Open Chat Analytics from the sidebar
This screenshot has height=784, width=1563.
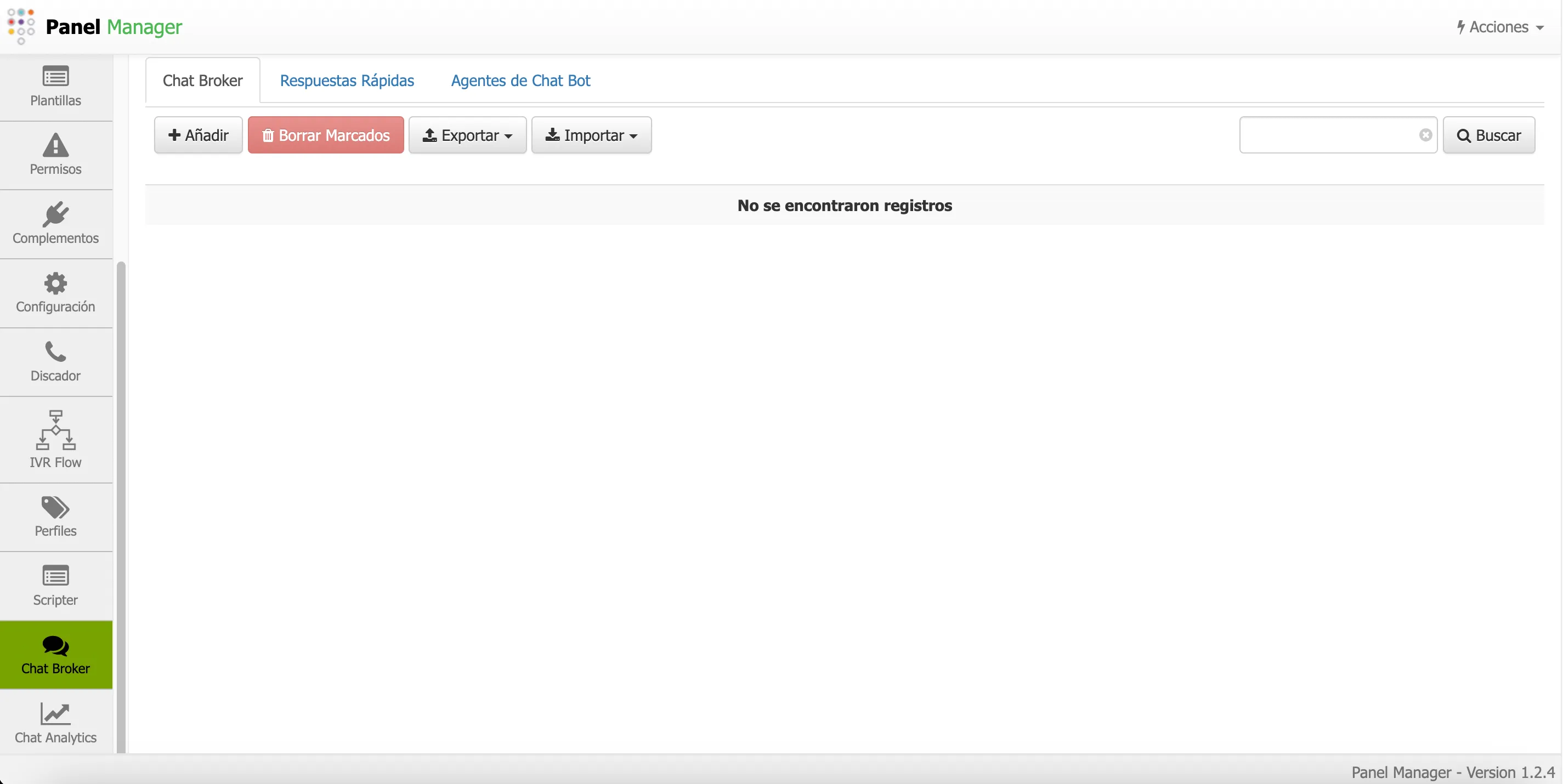tap(55, 723)
